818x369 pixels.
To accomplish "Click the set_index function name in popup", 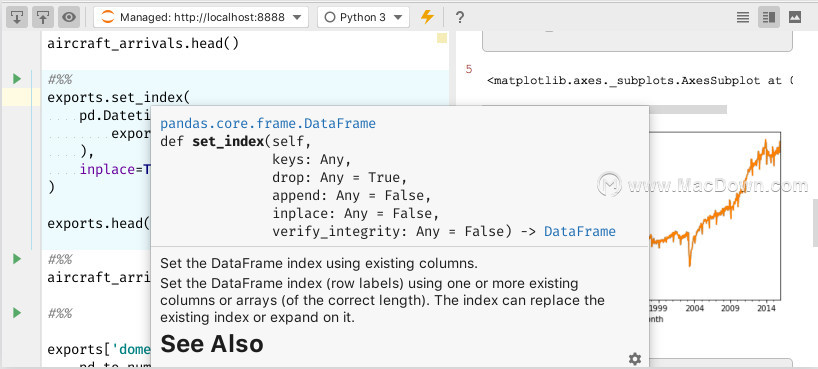I will point(228,142).
